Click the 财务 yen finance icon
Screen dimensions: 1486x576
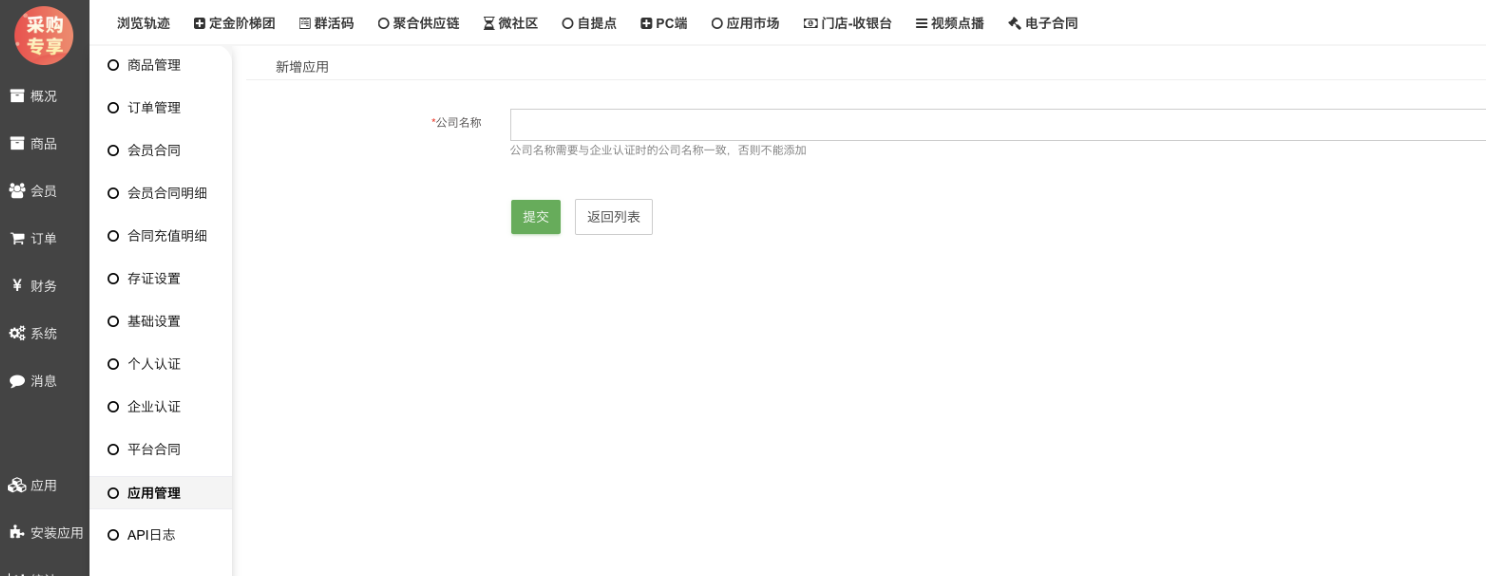pos(17,286)
